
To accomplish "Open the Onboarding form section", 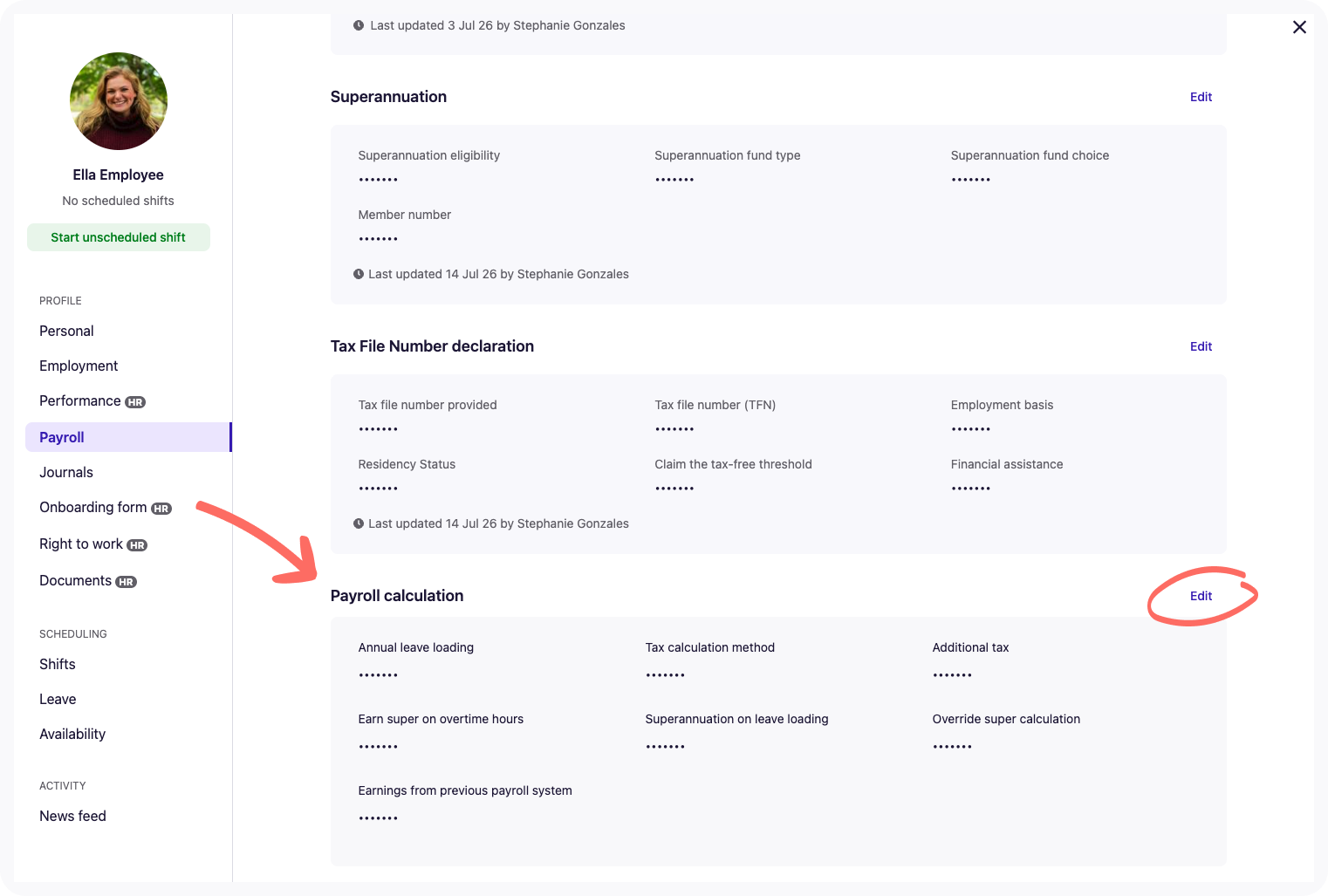I will pos(93,507).
